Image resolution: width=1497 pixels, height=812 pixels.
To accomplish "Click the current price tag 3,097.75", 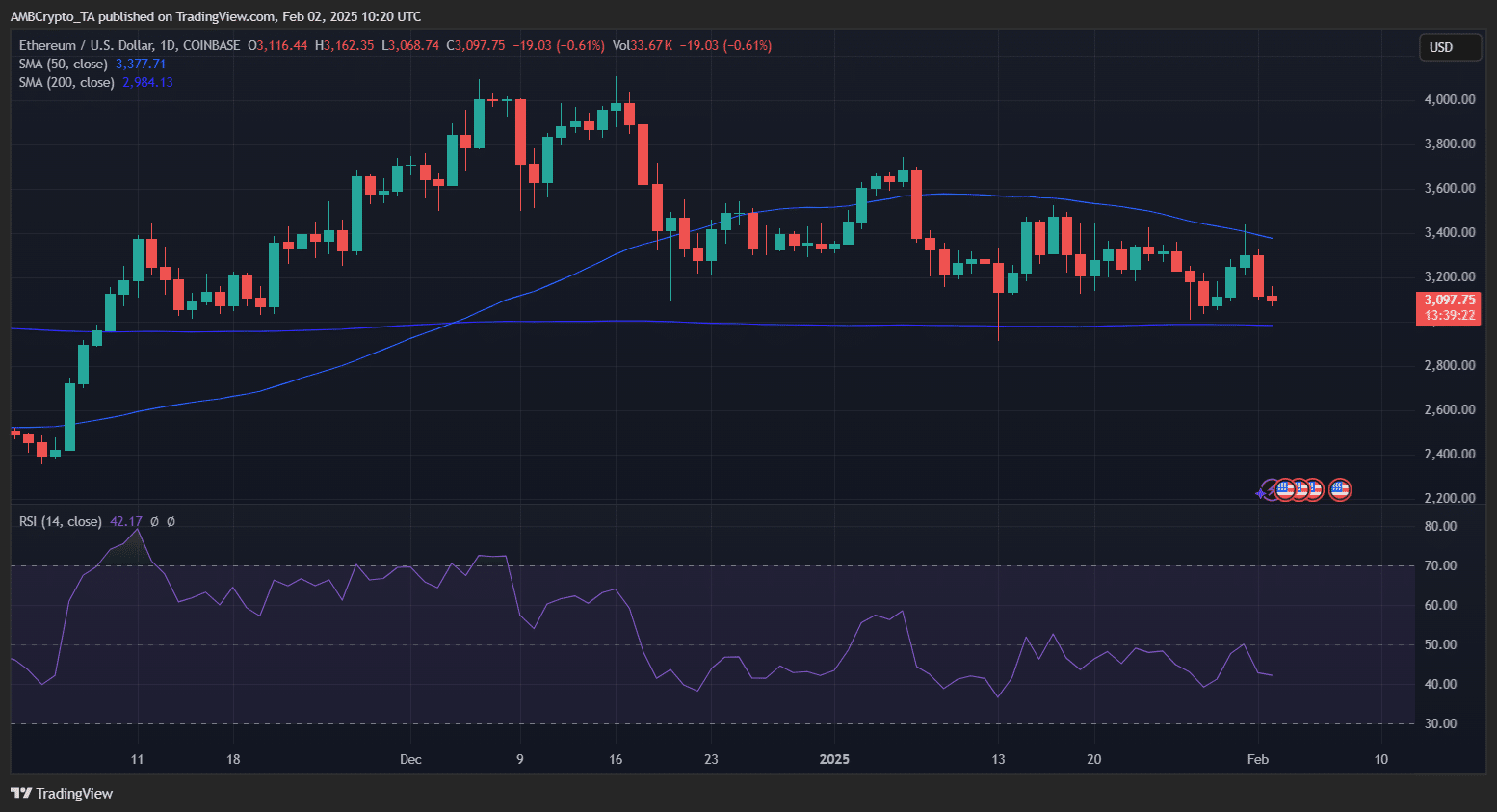I will (1450, 300).
